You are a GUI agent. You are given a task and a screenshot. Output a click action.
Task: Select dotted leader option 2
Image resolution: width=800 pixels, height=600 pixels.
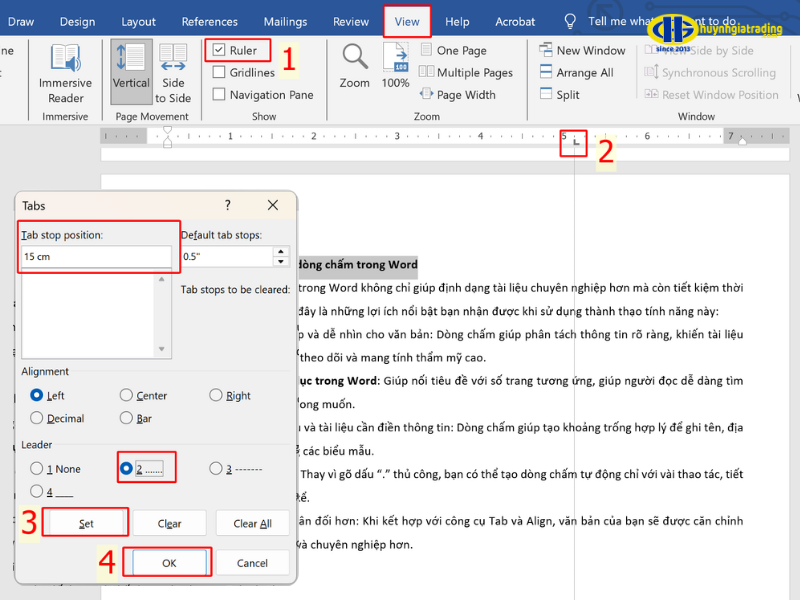click(126, 468)
